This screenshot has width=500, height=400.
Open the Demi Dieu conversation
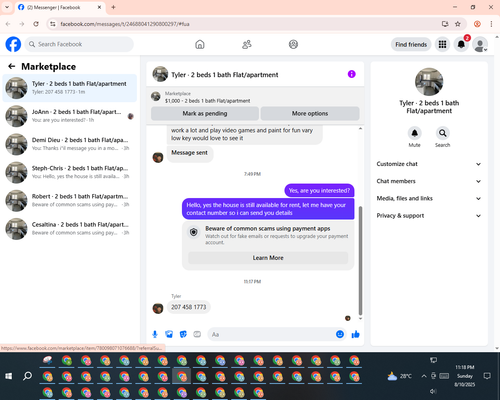[x=70, y=144]
